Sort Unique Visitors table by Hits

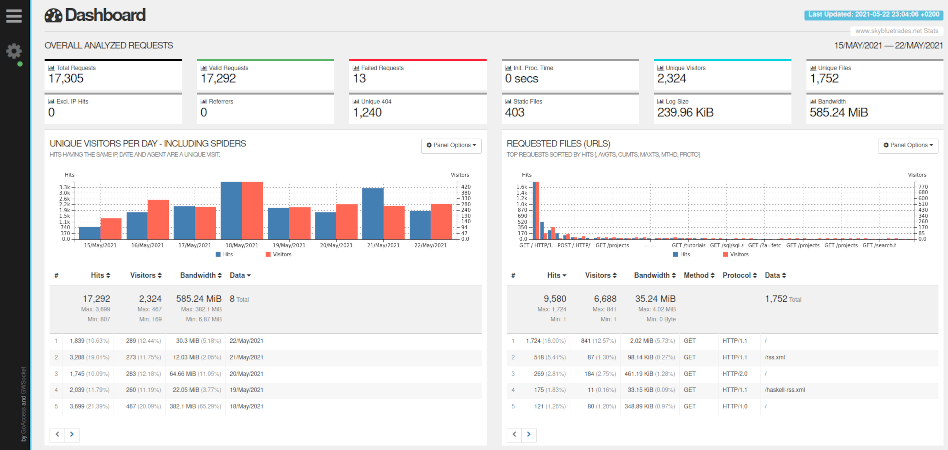[x=100, y=275]
